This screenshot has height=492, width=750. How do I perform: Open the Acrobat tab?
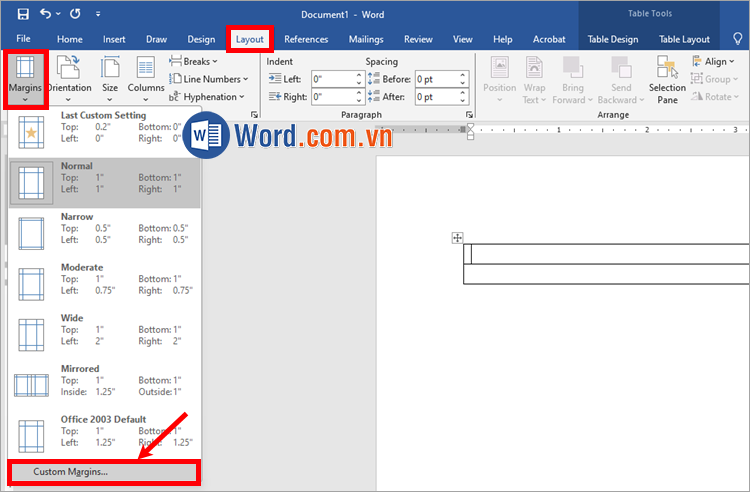coord(549,39)
